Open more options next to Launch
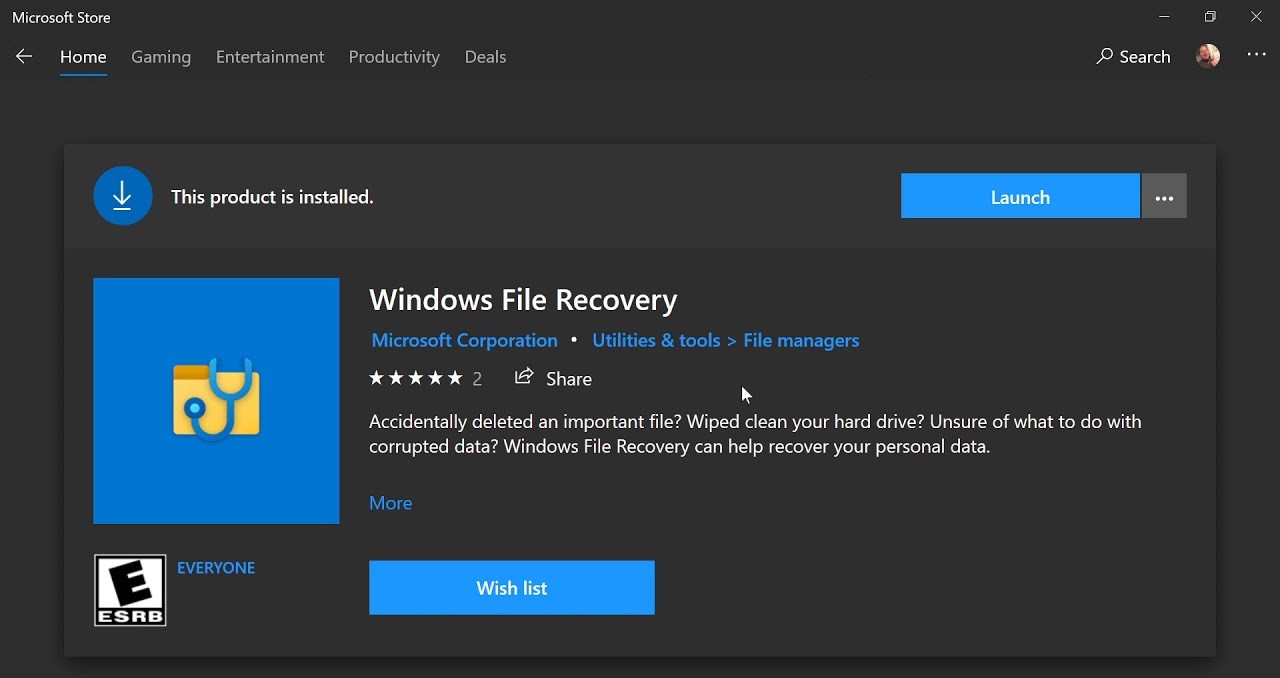 pos(1164,196)
